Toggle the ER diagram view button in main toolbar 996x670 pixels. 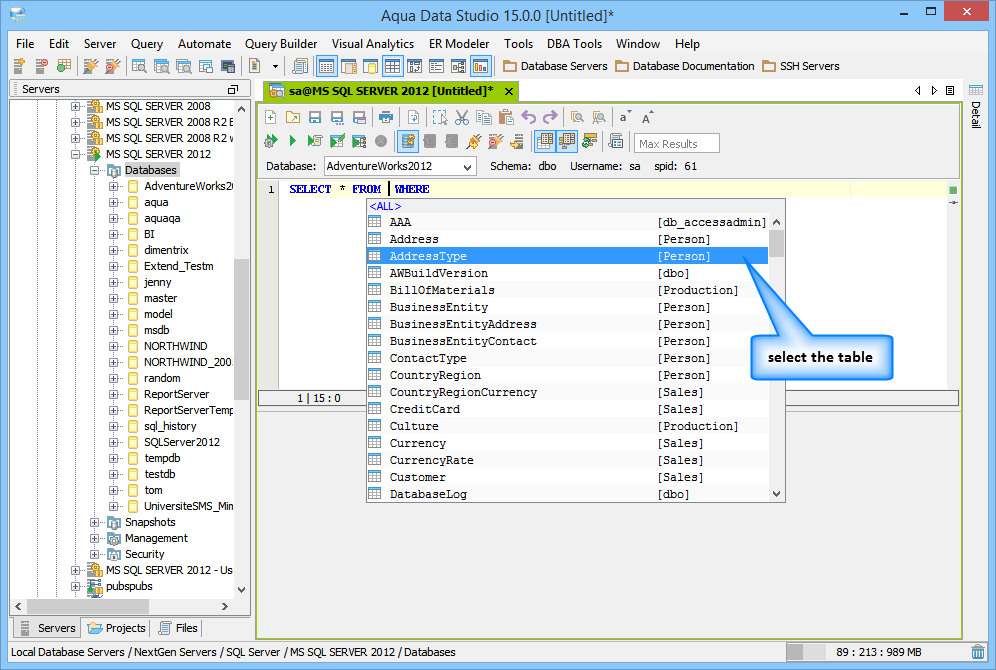coord(458,65)
